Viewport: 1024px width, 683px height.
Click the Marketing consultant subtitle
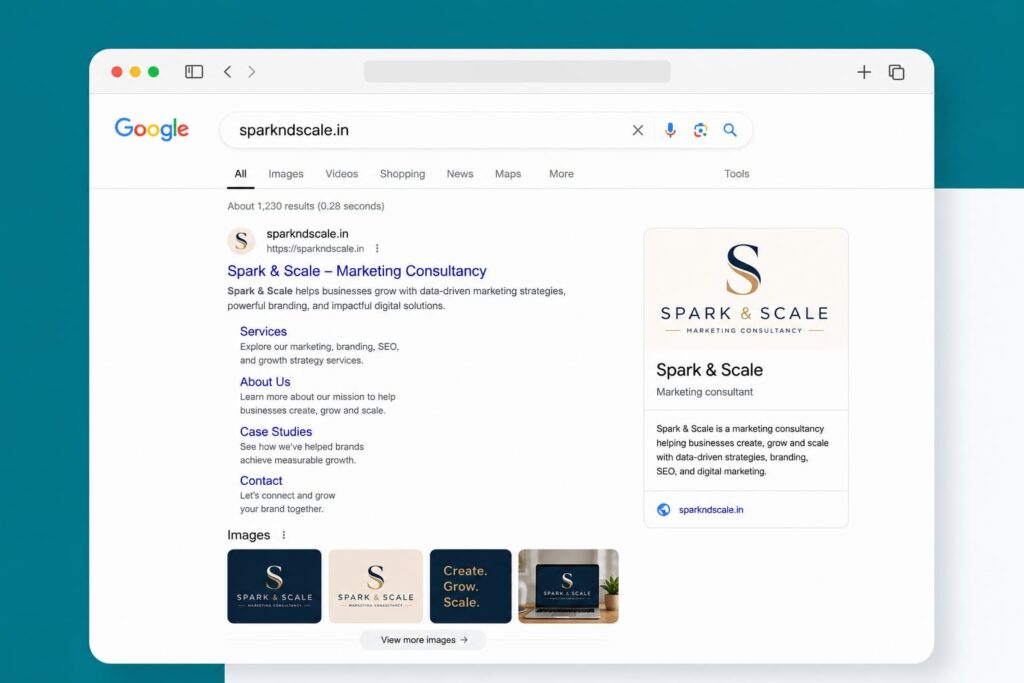click(x=704, y=392)
